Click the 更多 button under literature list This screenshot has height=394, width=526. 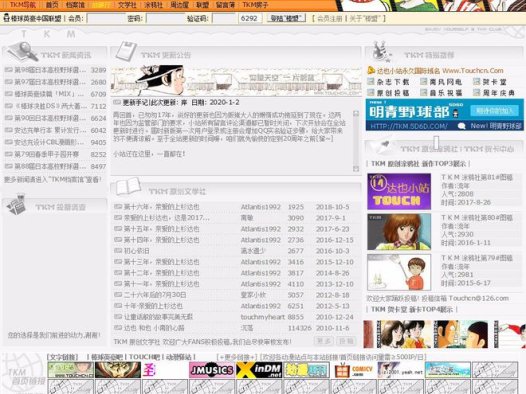tap(324, 341)
